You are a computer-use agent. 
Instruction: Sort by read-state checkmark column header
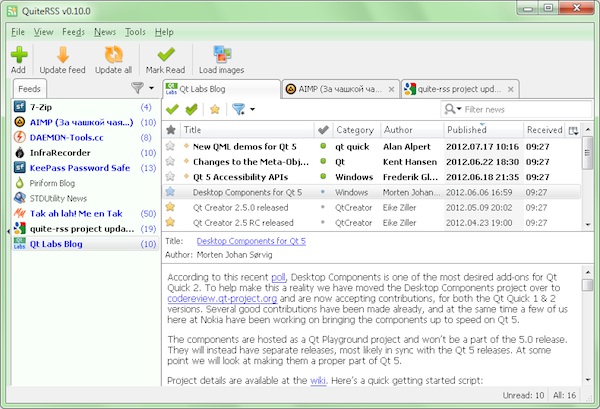[323, 130]
